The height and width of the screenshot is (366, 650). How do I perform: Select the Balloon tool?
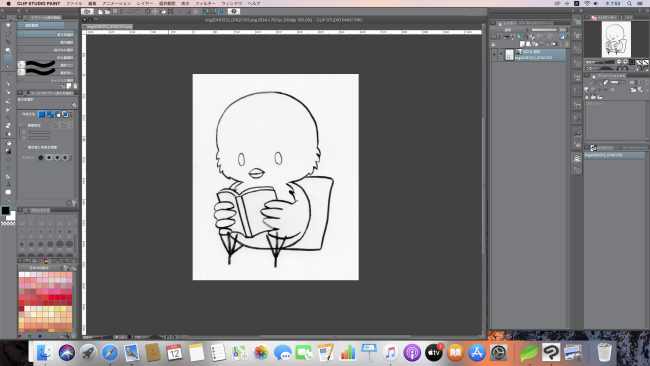coord(8,192)
